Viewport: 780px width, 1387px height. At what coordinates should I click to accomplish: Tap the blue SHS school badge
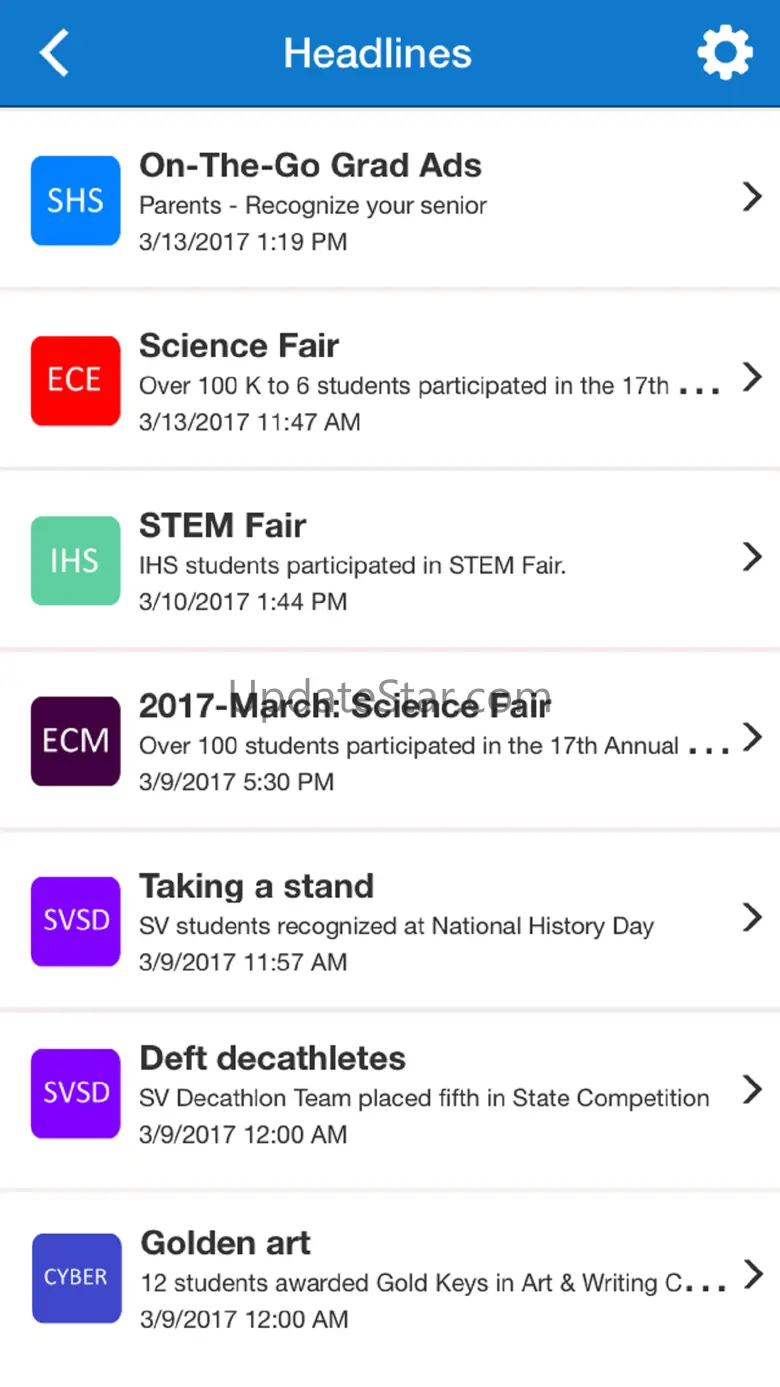76,201
